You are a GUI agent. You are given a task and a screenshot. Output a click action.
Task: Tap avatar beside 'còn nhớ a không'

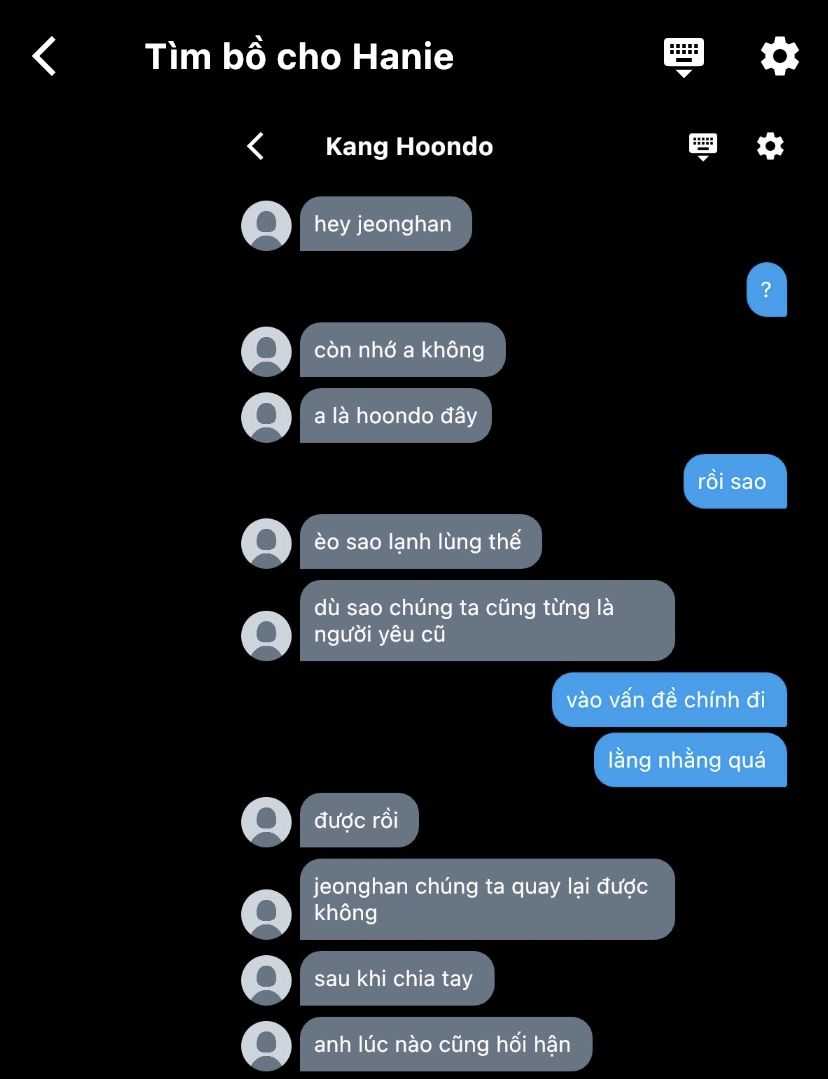pos(266,351)
